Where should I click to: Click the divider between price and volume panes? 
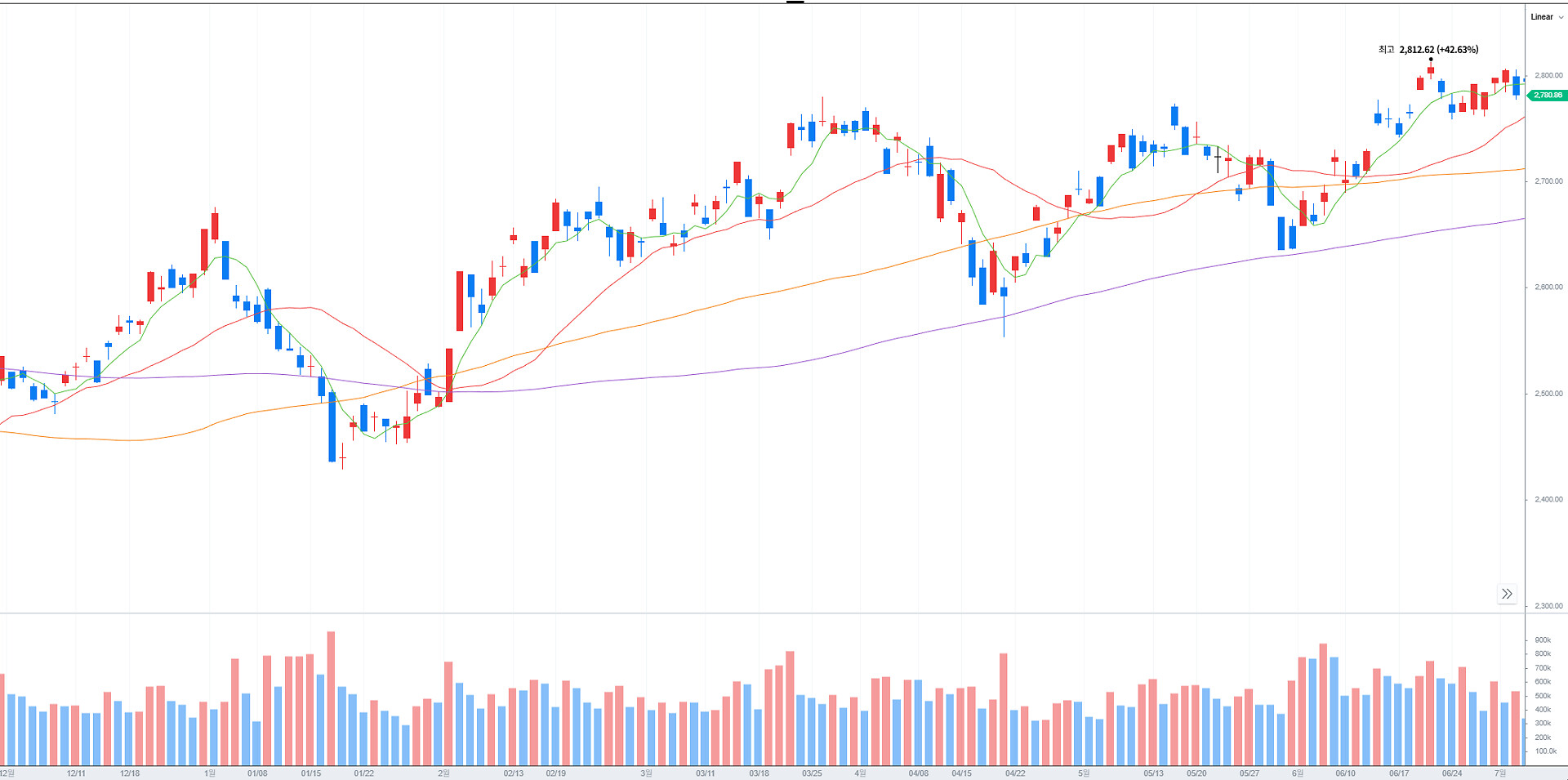[759, 613]
